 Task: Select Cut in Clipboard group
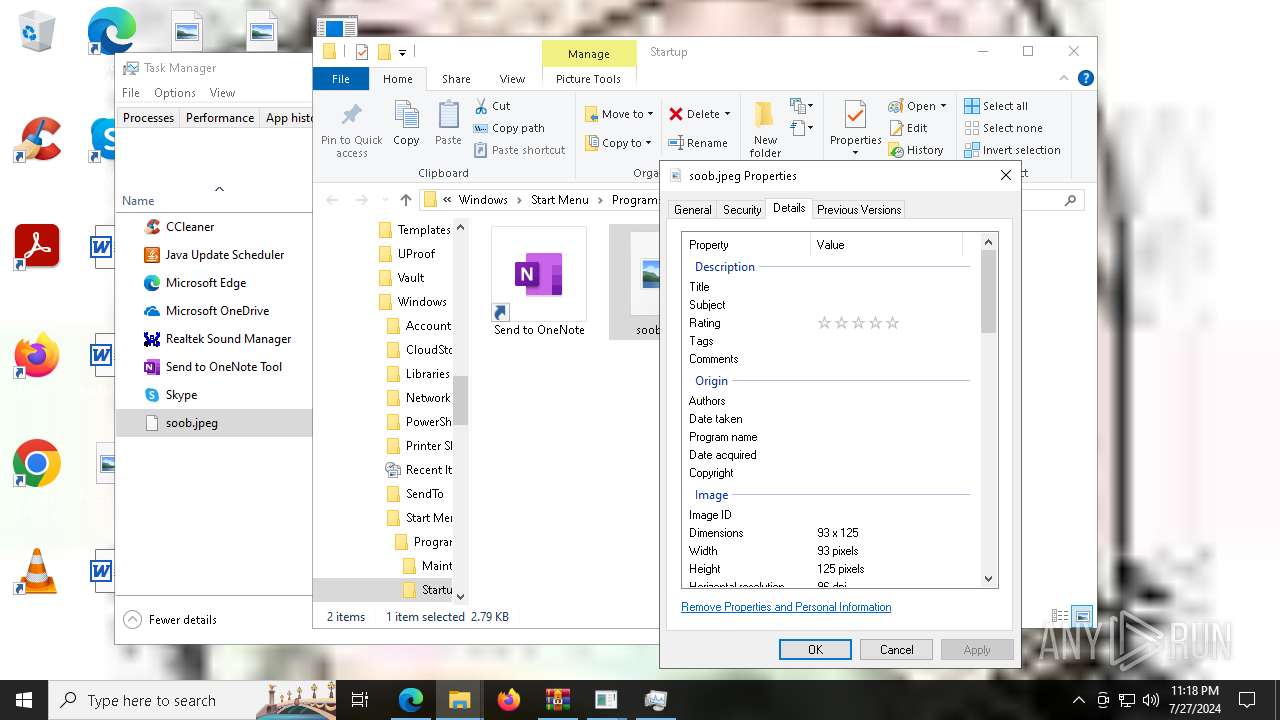[492, 106]
